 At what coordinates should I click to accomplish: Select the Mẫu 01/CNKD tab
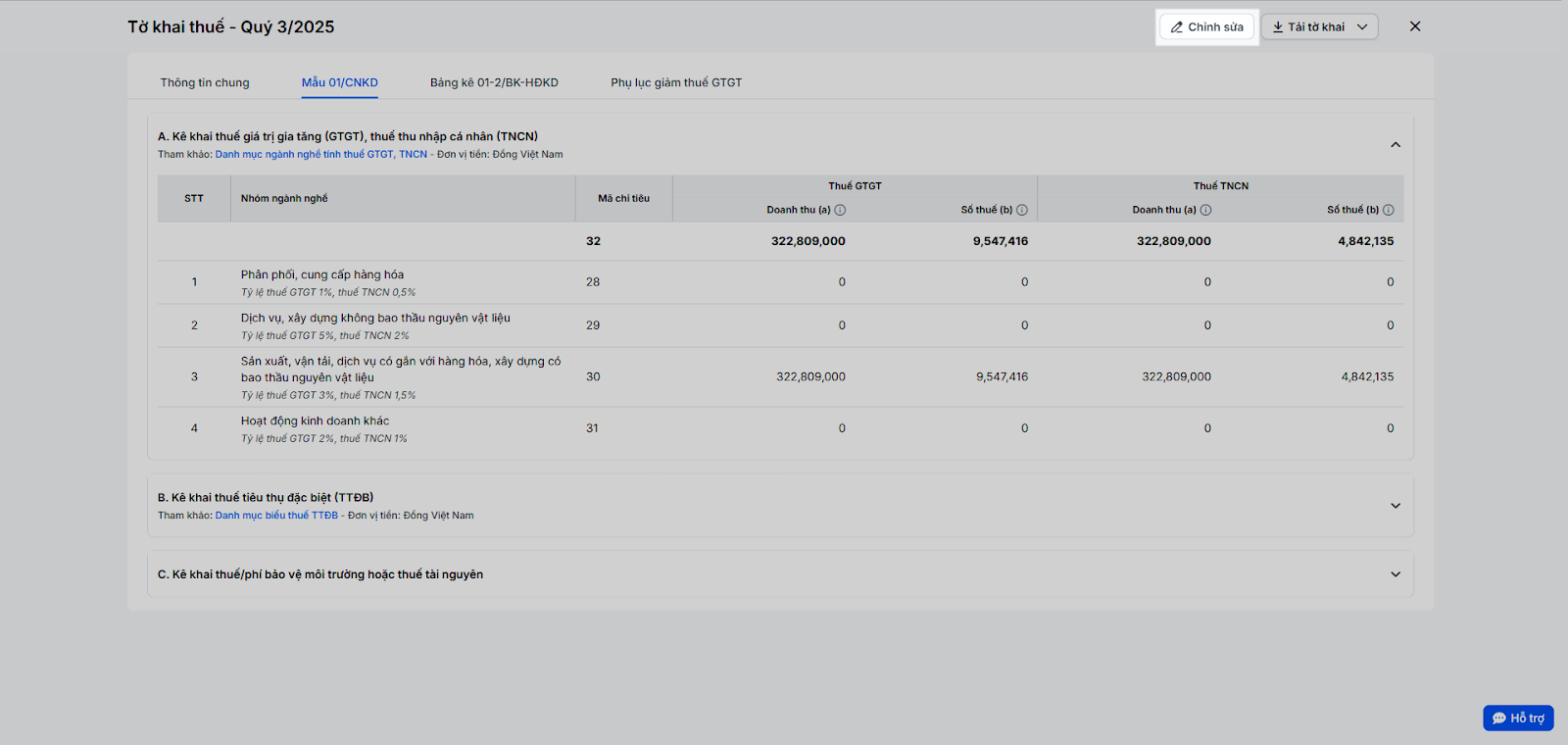[x=339, y=82]
